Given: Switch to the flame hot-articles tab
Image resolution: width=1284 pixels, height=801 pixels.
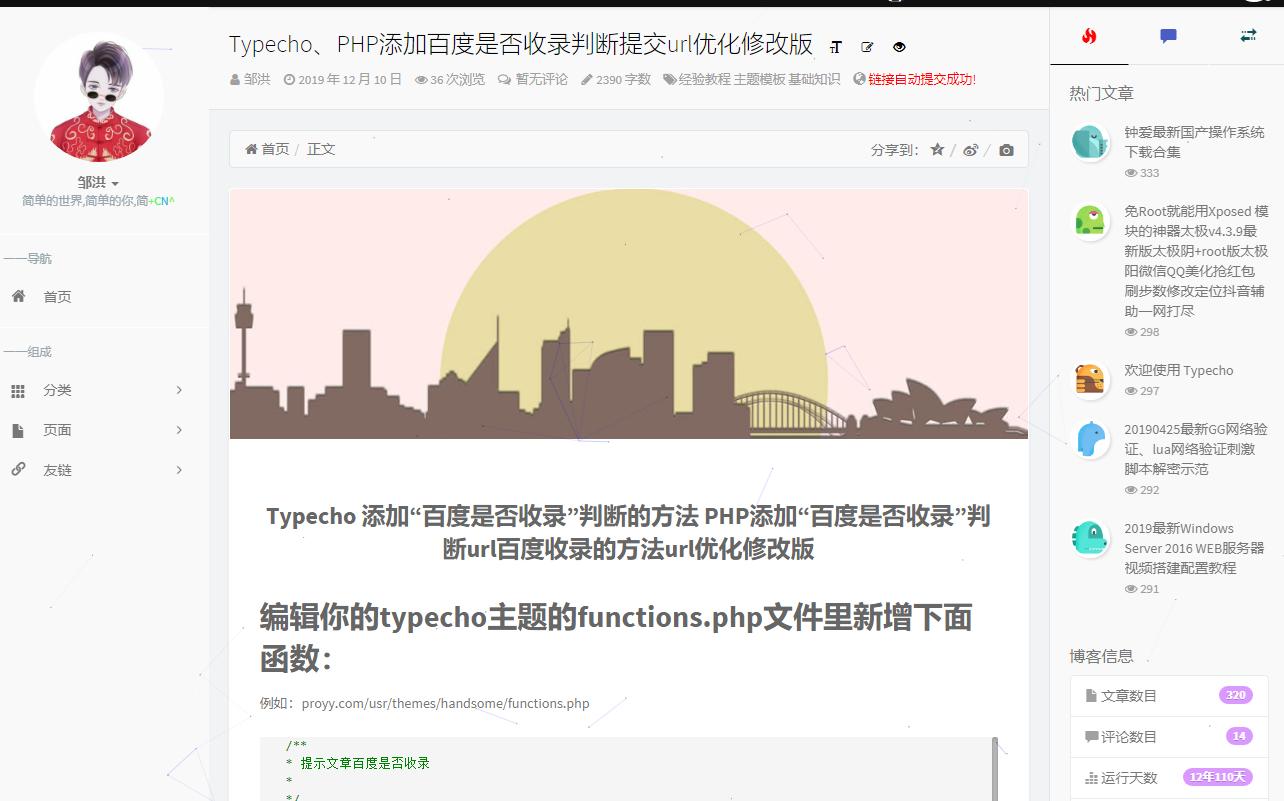Looking at the screenshot, I should 1089,35.
